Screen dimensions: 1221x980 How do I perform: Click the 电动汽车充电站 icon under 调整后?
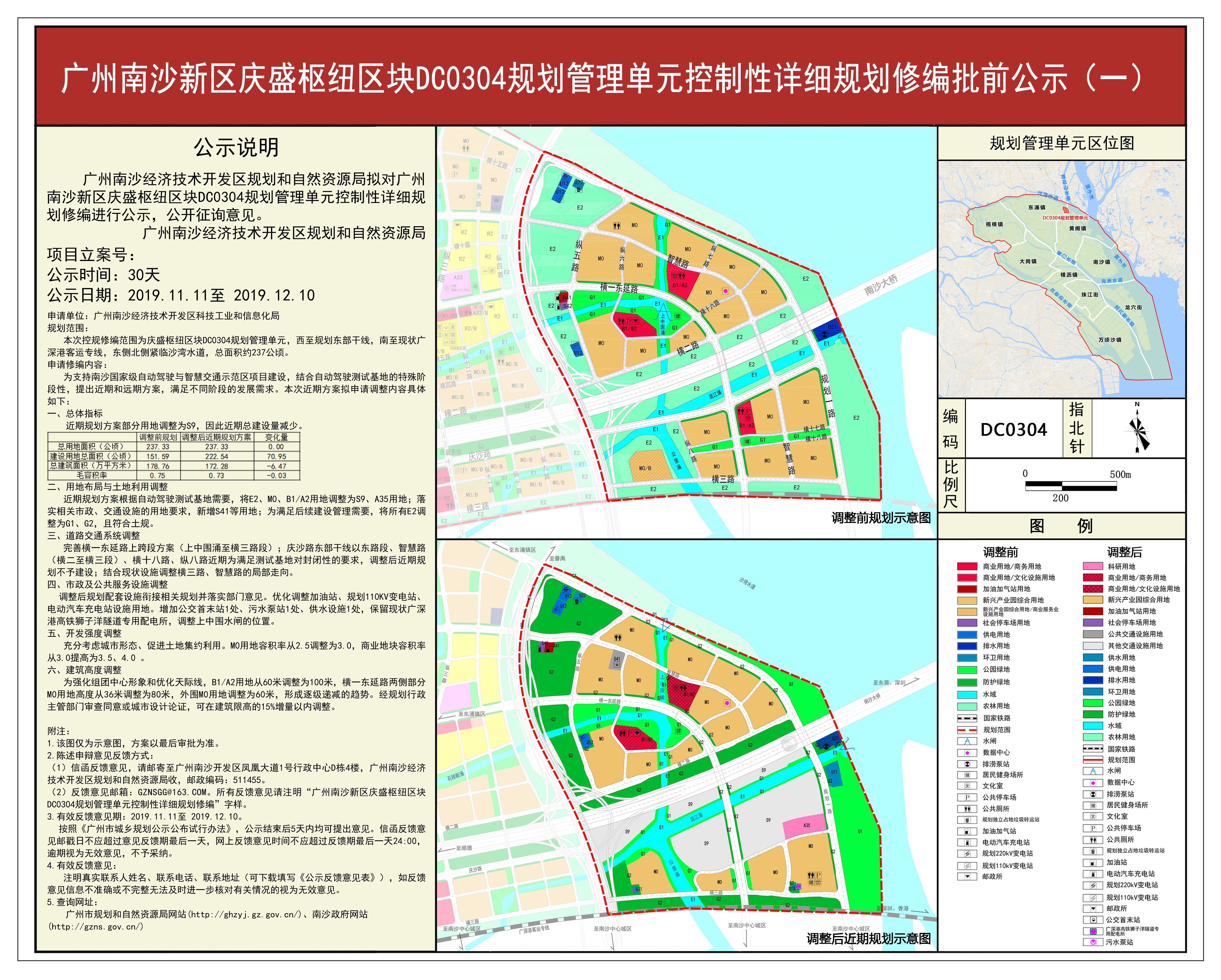tap(1093, 874)
